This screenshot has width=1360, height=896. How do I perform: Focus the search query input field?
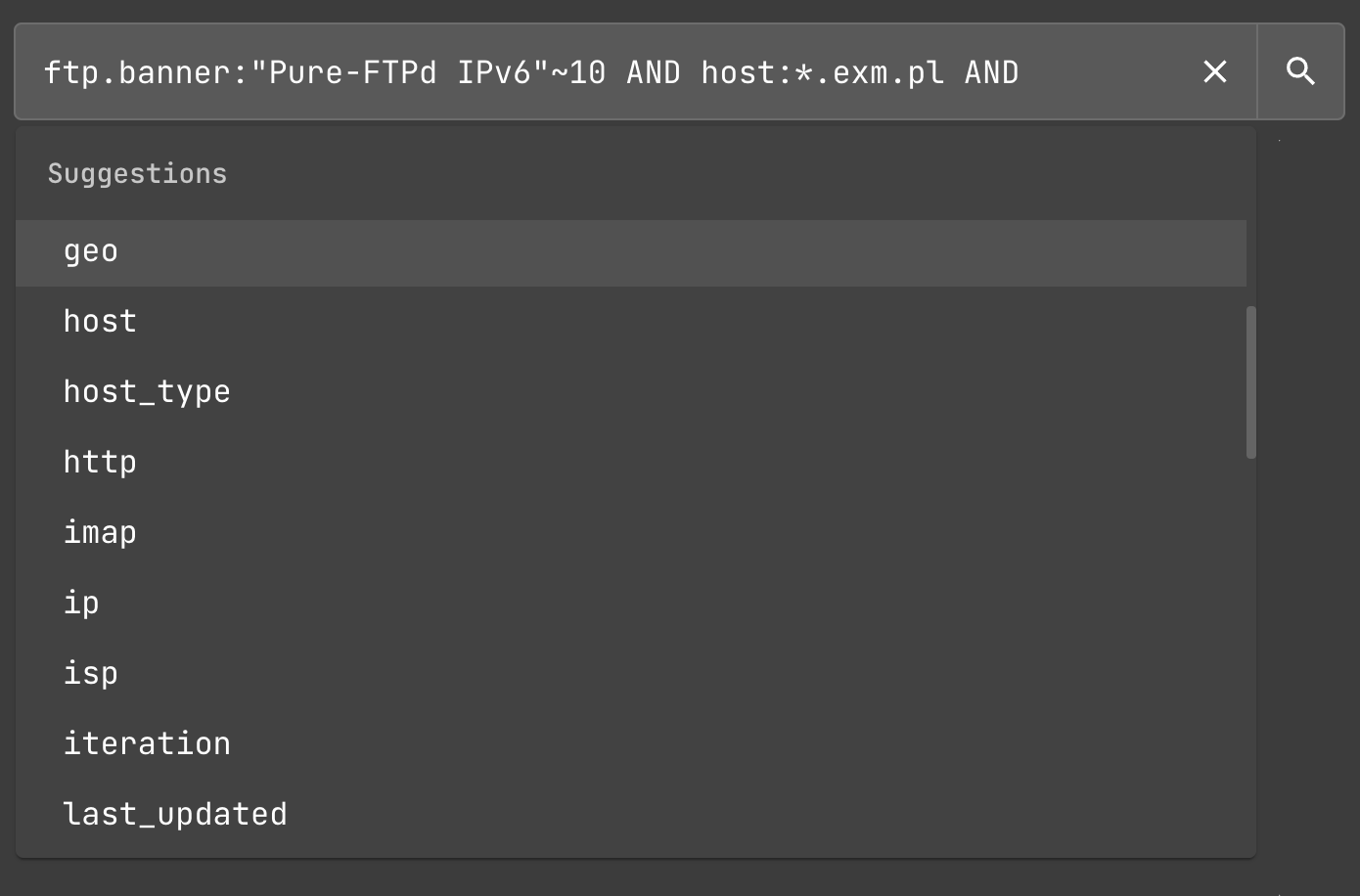click(x=1106, y=72)
